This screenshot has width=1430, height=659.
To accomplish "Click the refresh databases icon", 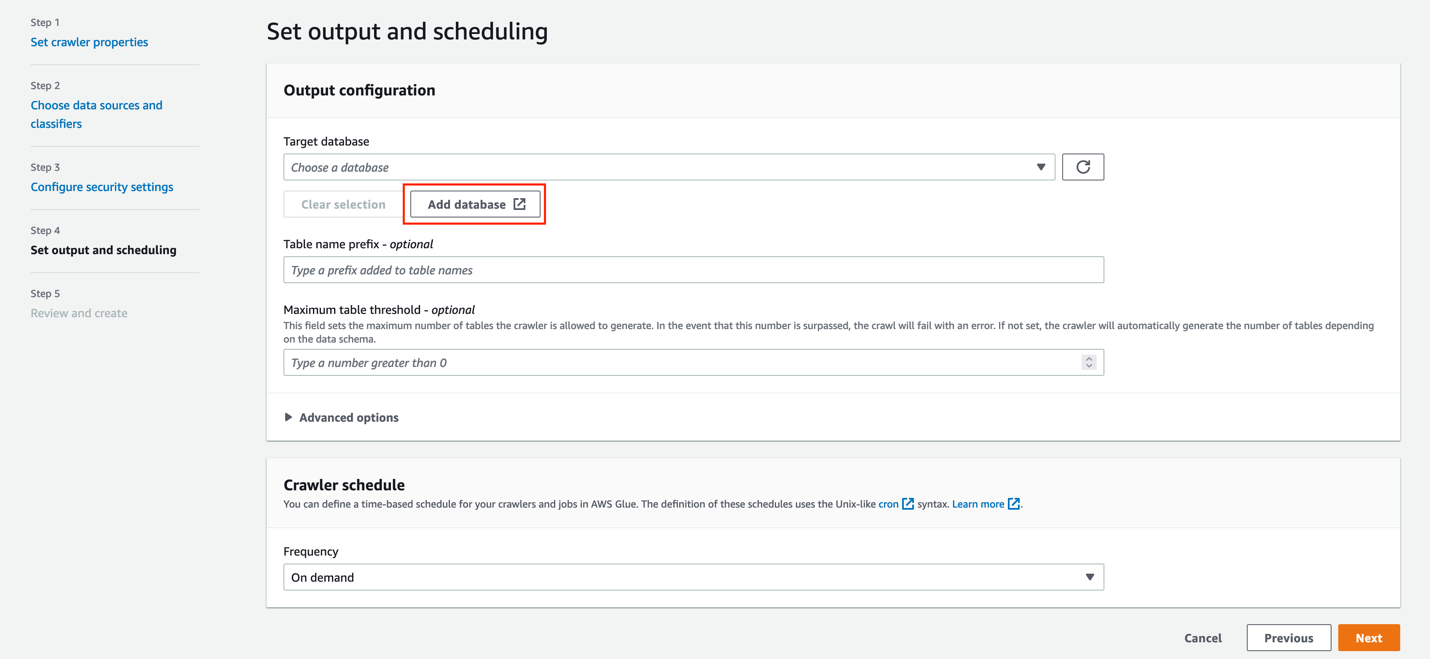I will click(1084, 166).
